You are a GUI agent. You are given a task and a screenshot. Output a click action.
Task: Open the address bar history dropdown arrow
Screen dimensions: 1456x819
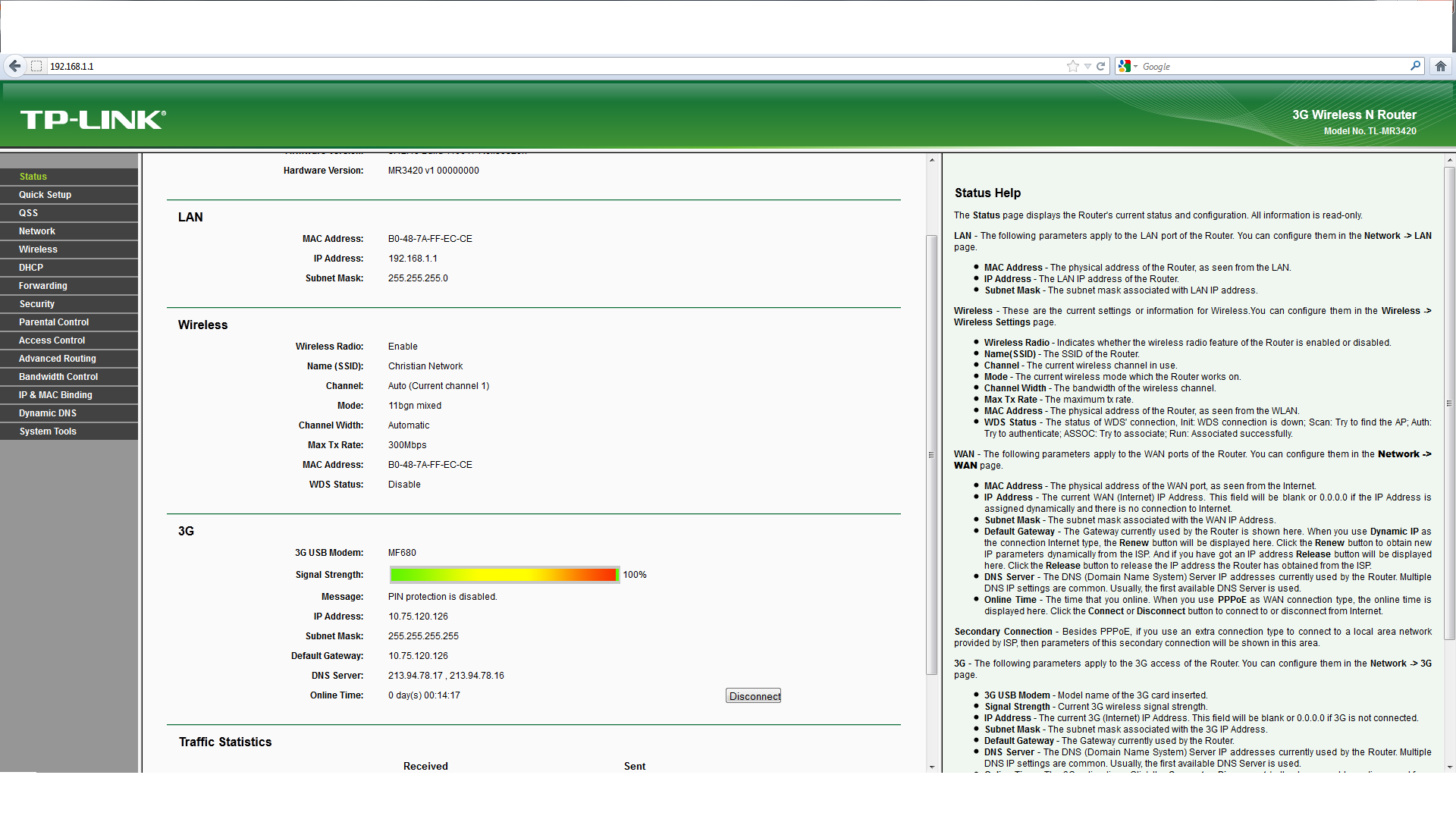1087,66
